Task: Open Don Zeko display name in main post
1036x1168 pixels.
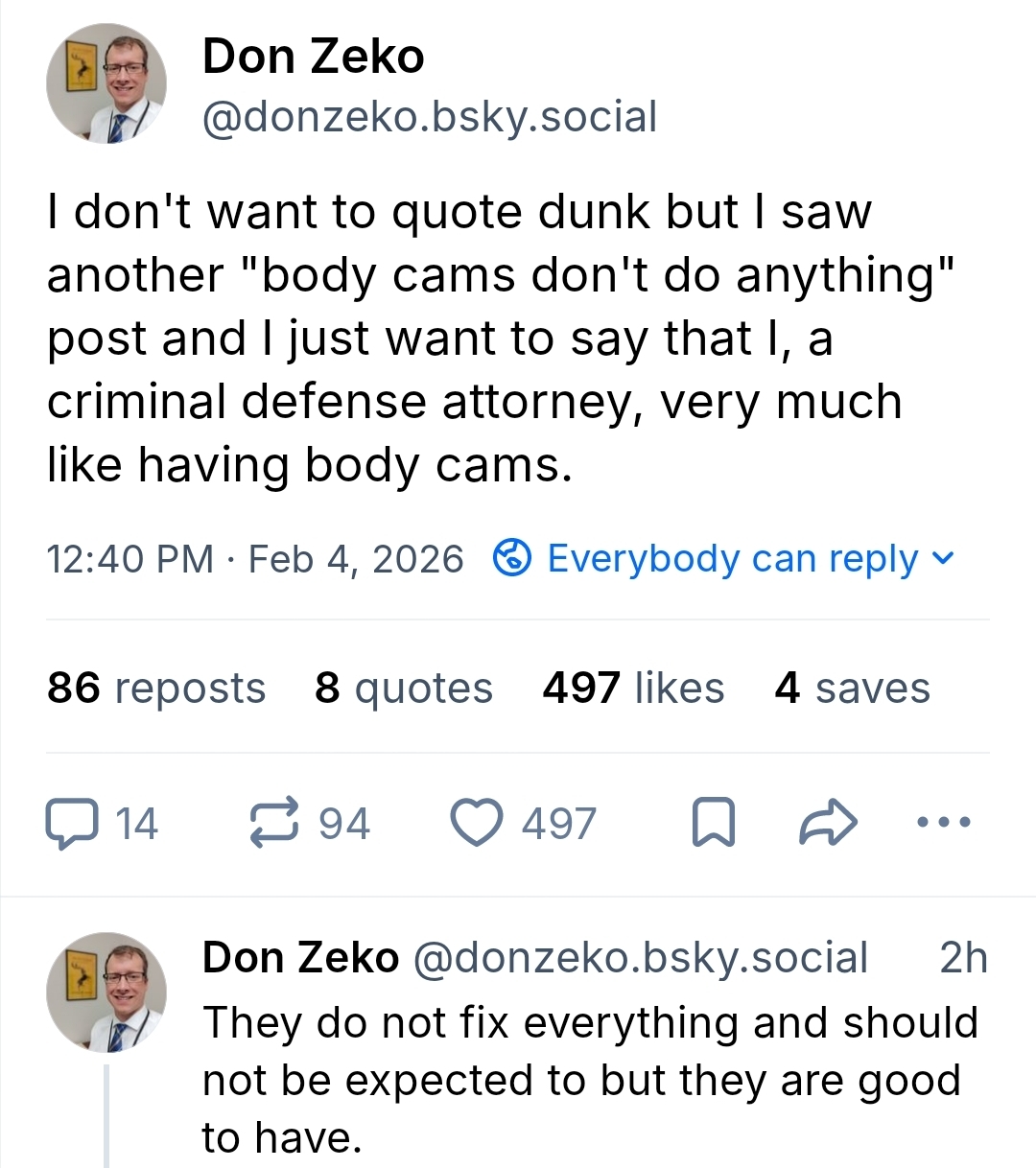Action: [313, 56]
